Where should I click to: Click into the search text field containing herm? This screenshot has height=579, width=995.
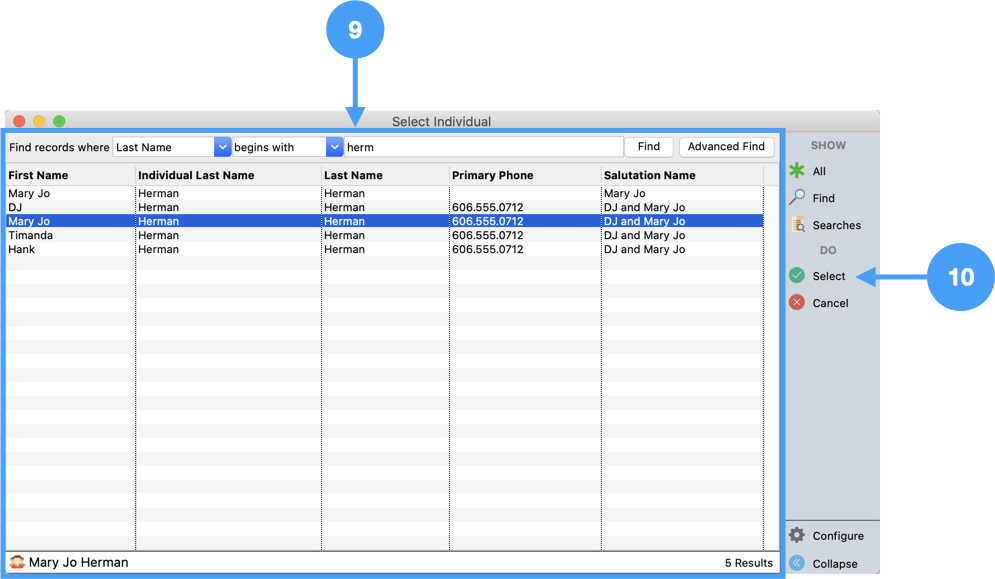pyautogui.click(x=483, y=147)
